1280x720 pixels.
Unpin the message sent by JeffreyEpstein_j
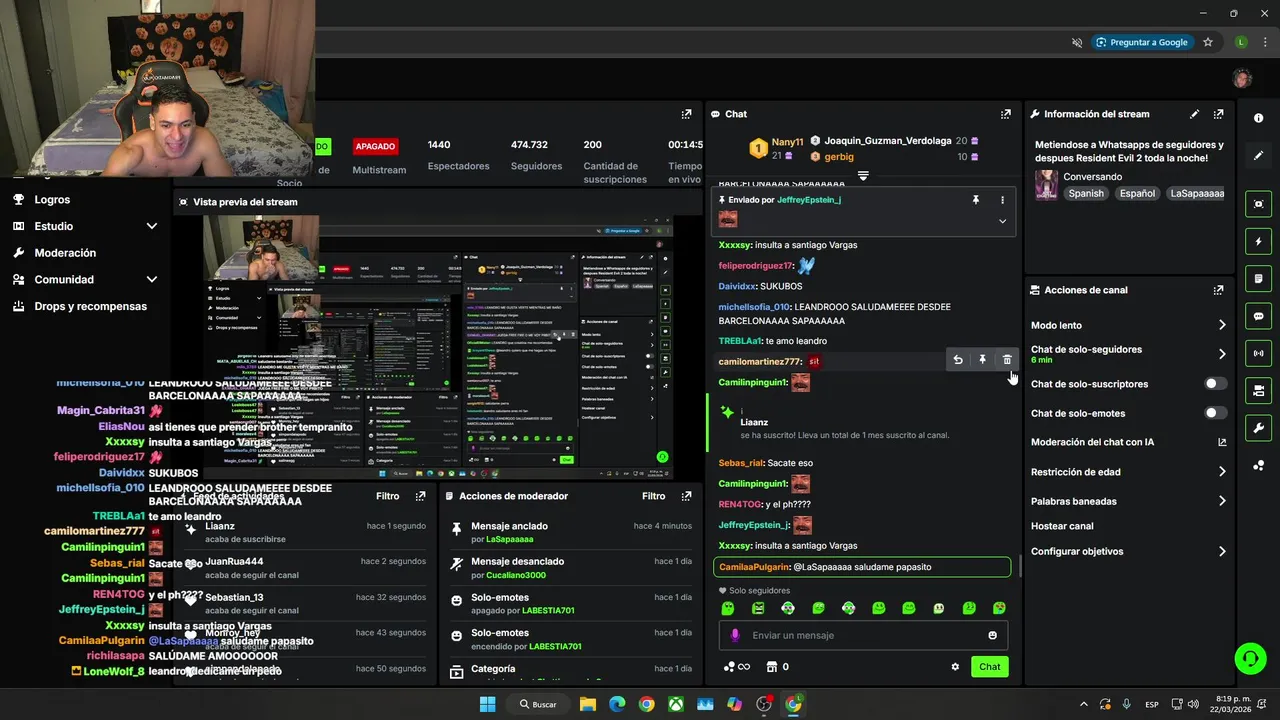tap(976, 200)
